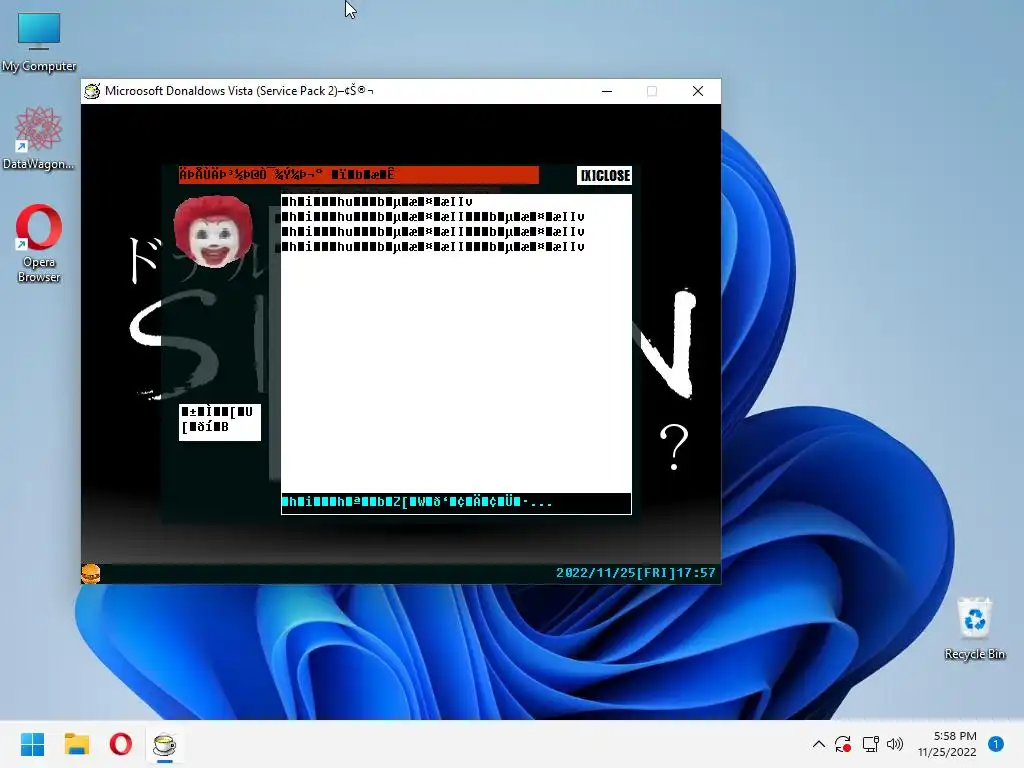Viewport: 1024px width, 768px height.
Task: Open network status tray icon
Action: click(x=870, y=744)
